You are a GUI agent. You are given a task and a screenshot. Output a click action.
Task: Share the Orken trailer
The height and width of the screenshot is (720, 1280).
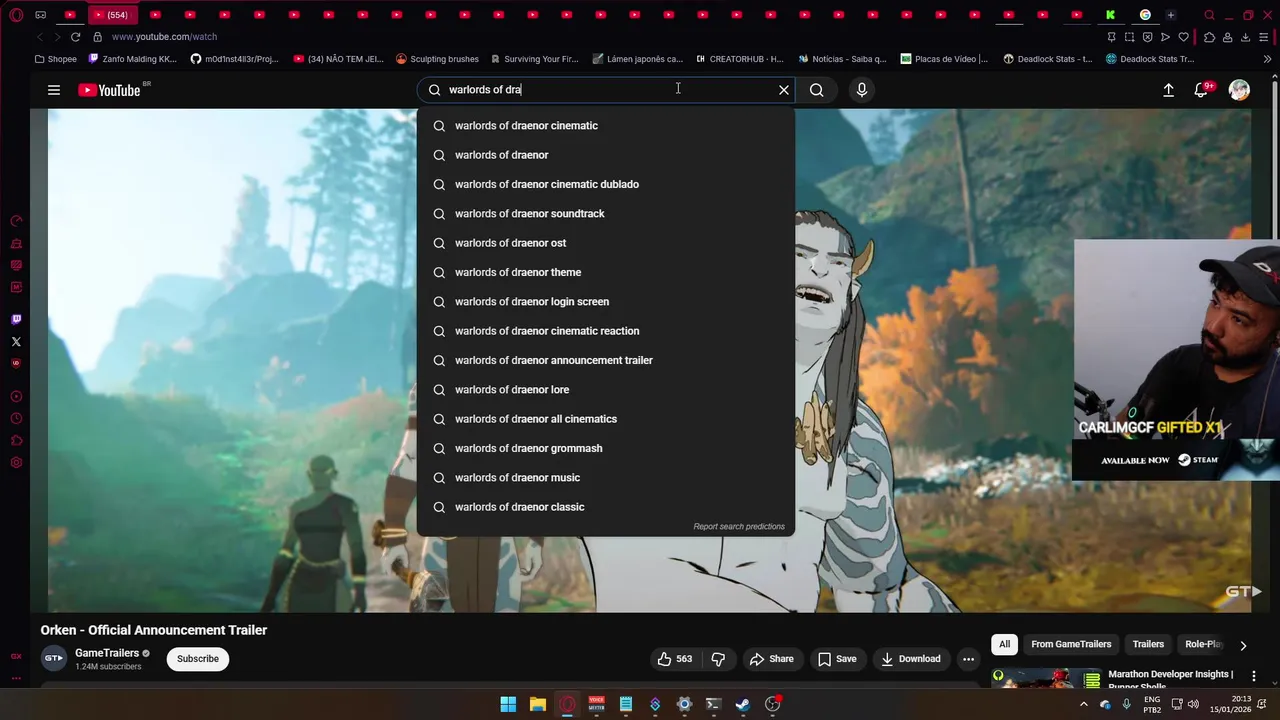771,659
